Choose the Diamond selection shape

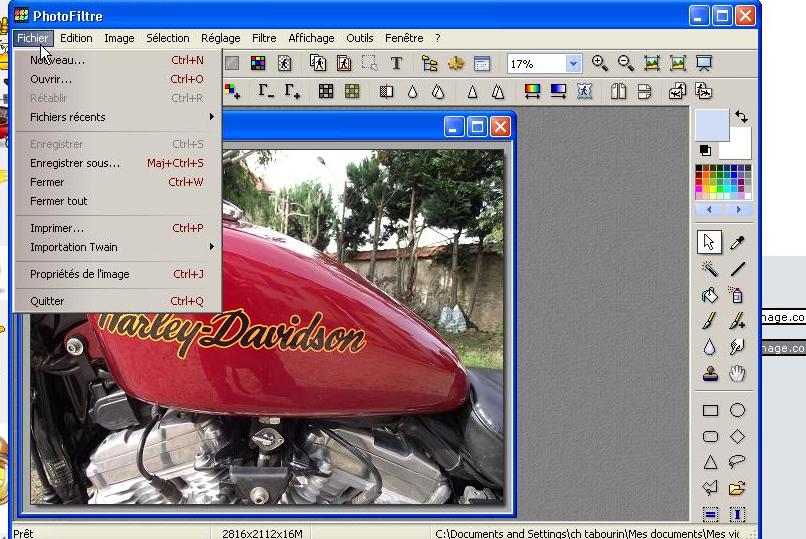(x=737, y=436)
